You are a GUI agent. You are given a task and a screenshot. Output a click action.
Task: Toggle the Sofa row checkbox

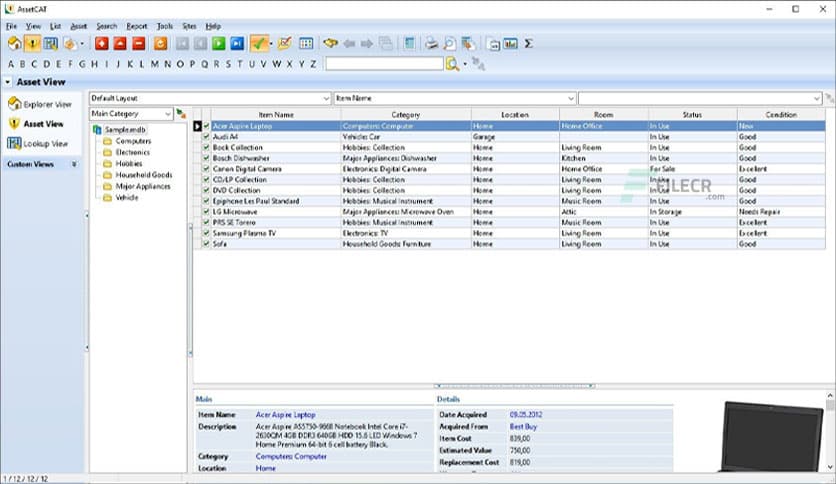[x=207, y=244]
